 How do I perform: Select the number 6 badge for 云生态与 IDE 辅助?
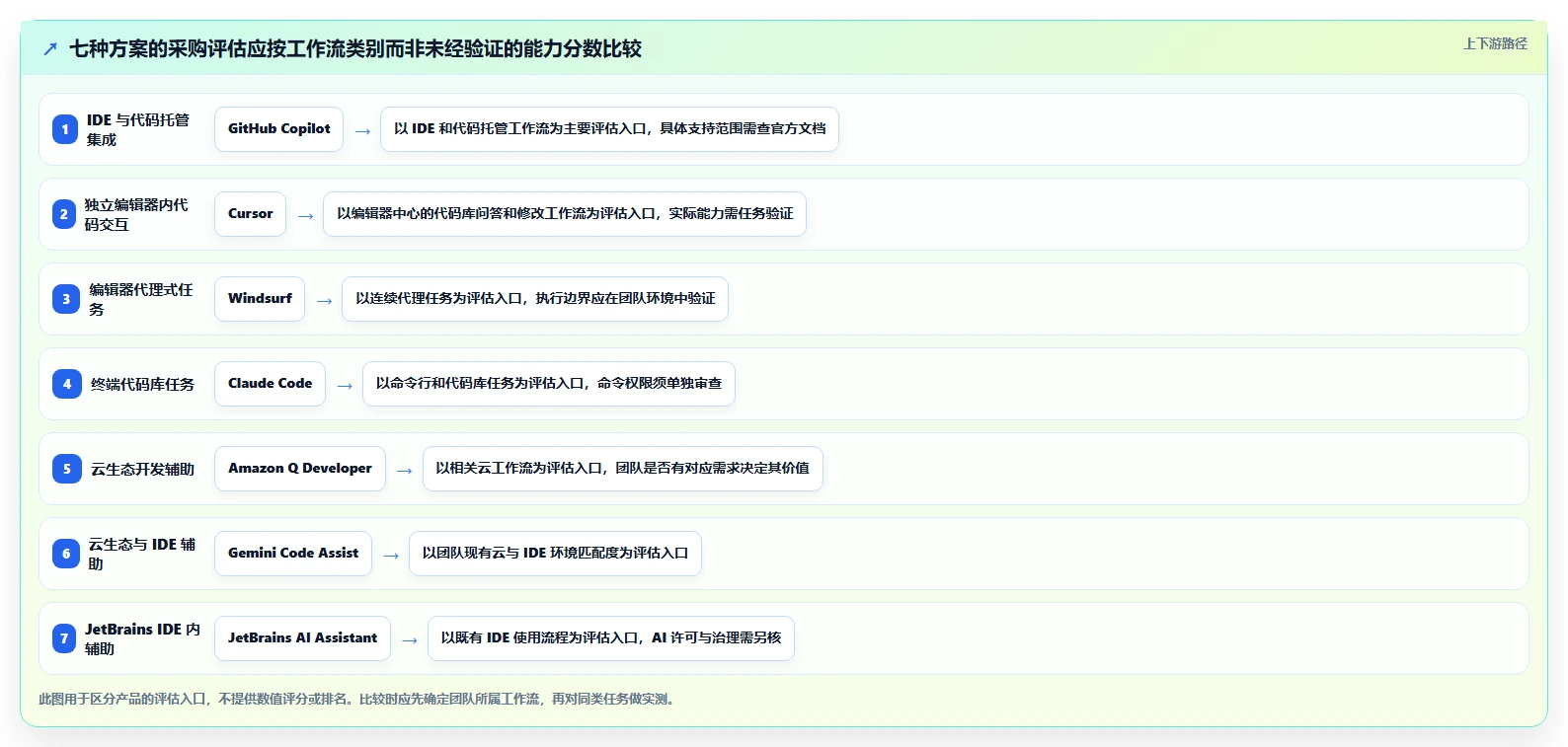click(x=66, y=554)
